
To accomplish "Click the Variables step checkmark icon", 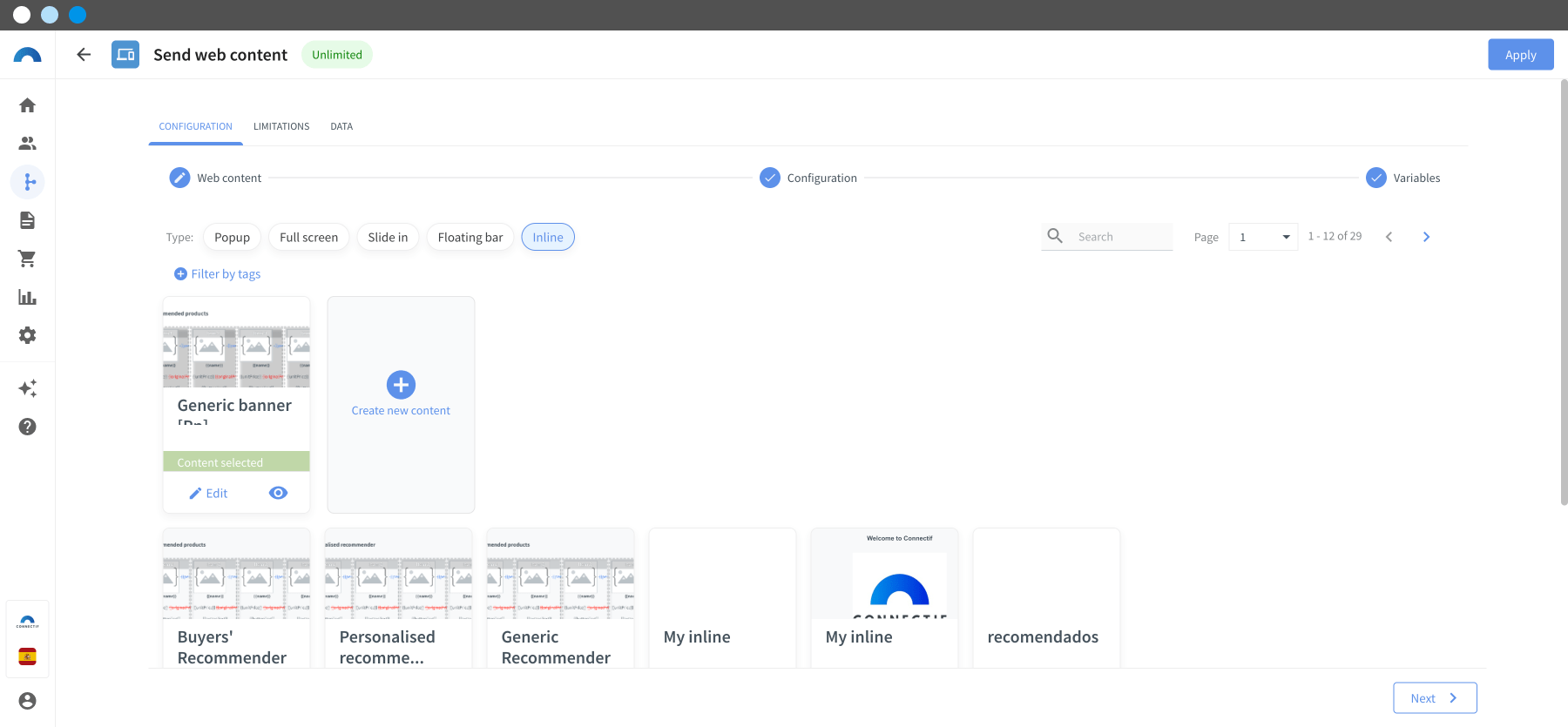I will point(1376,178).
